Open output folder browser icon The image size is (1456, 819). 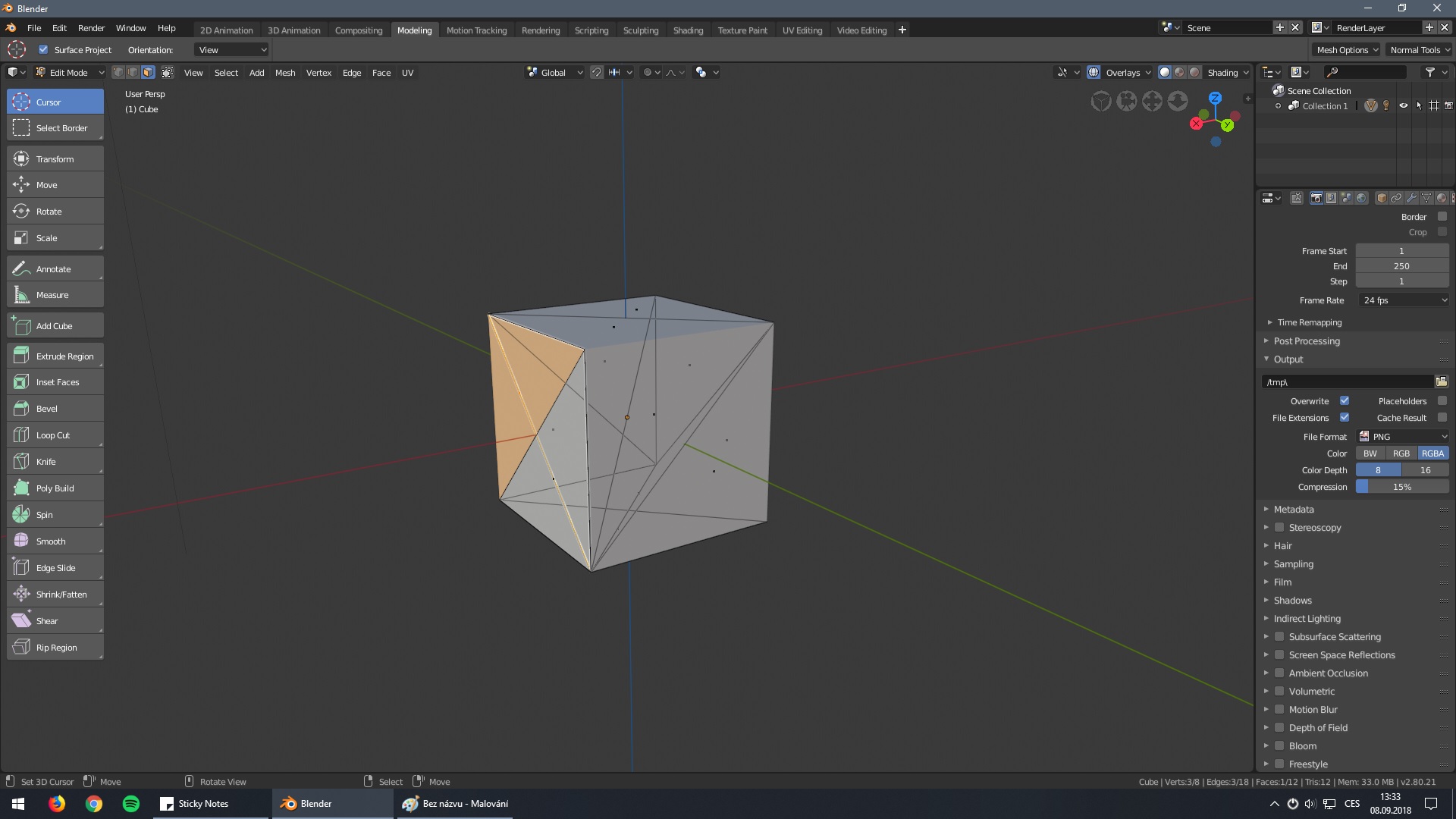(x=1441, y=381)
